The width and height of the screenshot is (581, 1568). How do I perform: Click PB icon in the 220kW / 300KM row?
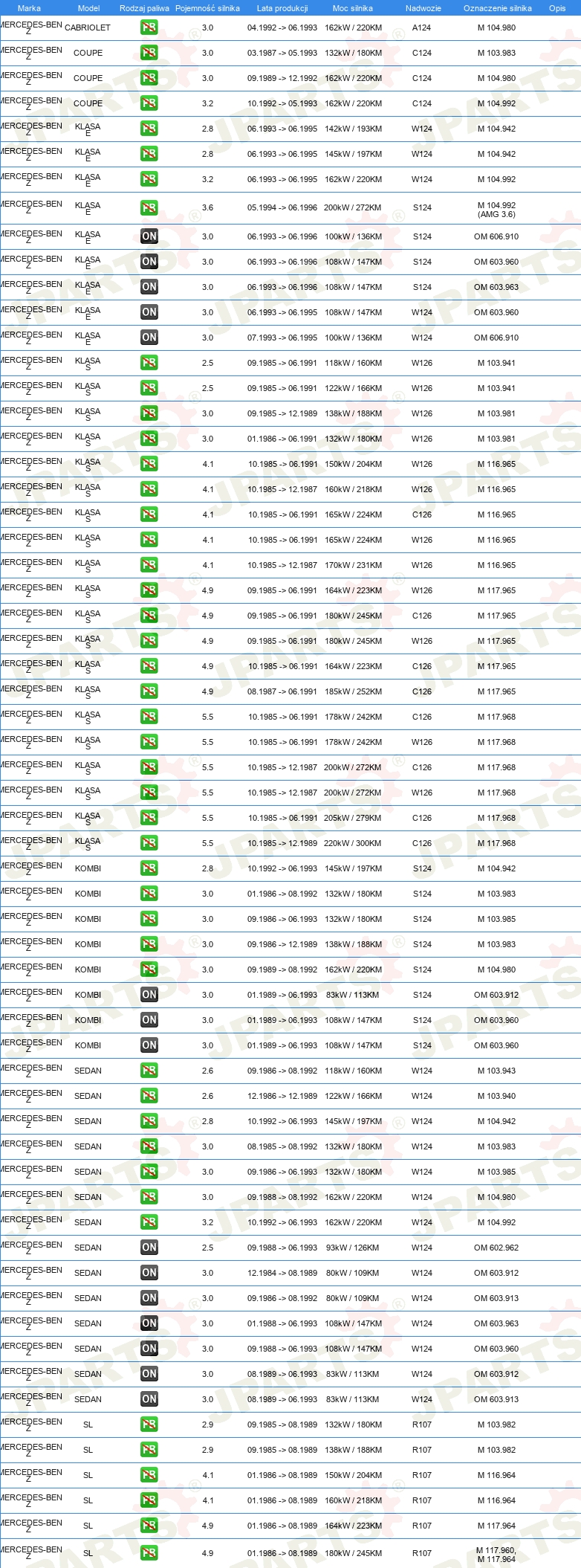click(x=149, y=843)
